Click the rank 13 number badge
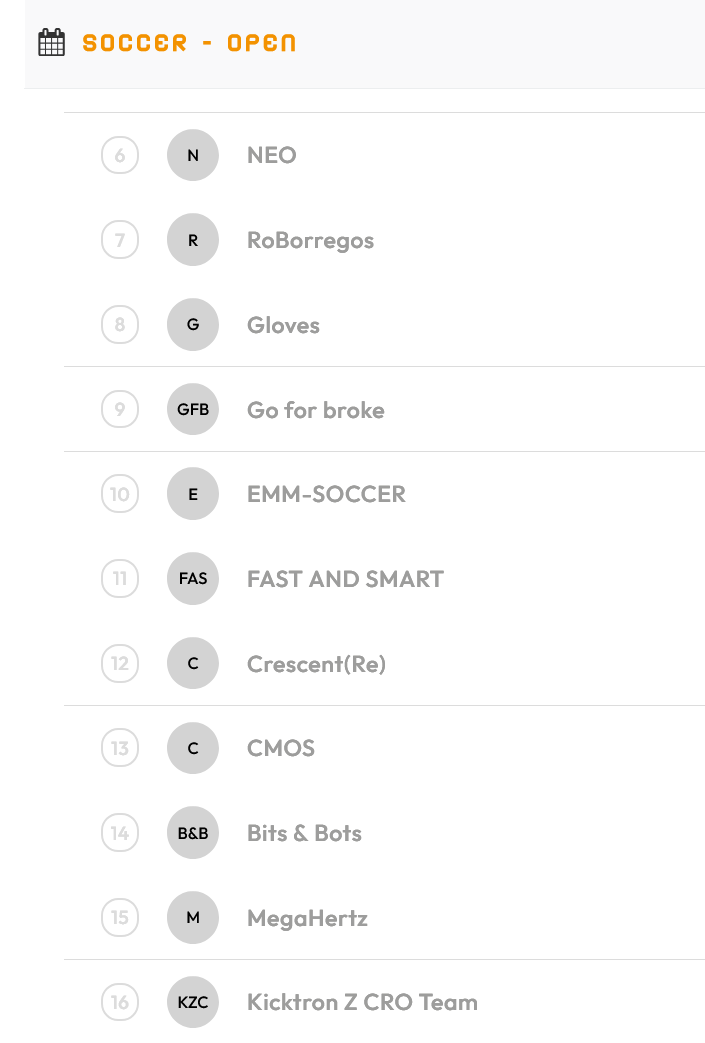The width and height of the screenshot is (705, 1043). tap(120, 748)
